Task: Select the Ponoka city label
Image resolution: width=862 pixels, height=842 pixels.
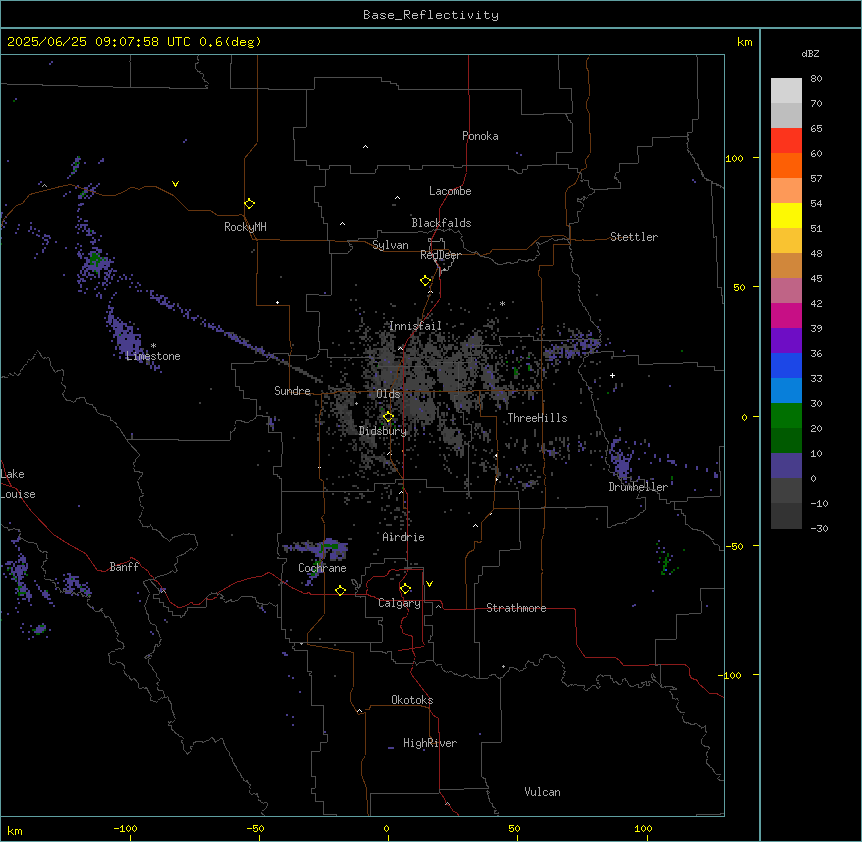Action: pyautogui.click(x=480, y=136)
